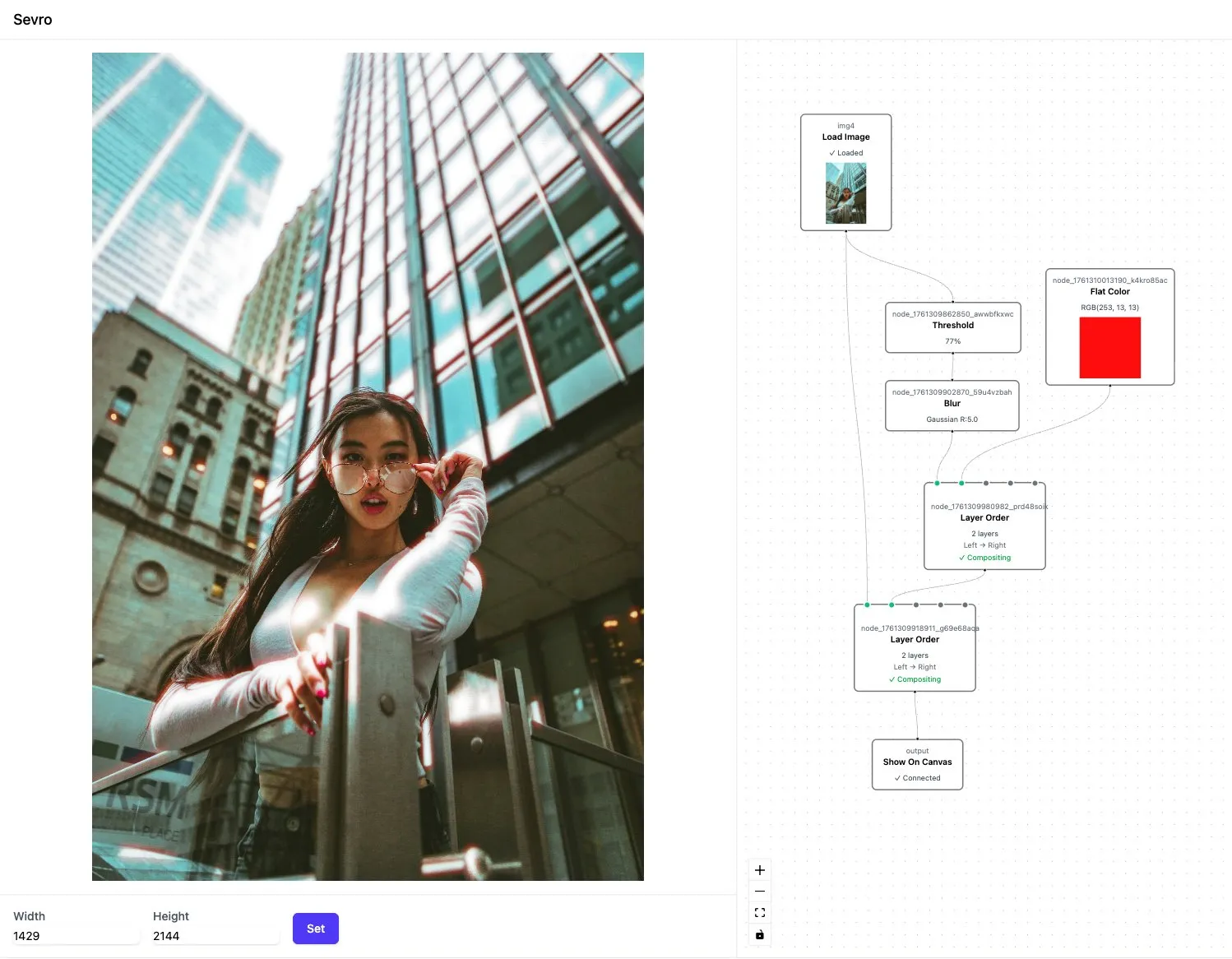This screenshot has height=959, width=1232.
Task: Click the red Flat Color swatch
Action: tap(1109, 348)
